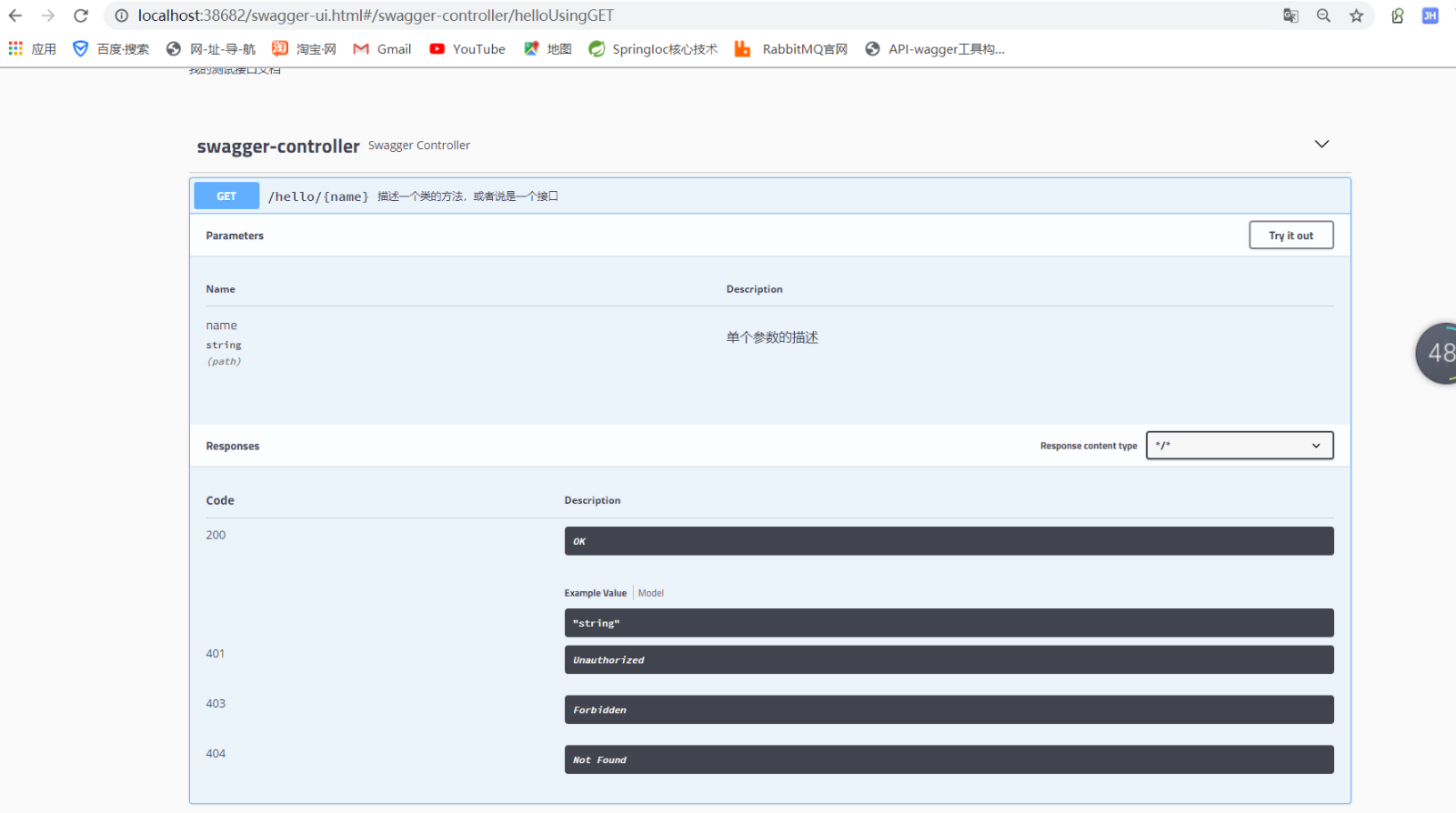Open the browser zoom magnifier icon

(x=1323, y=15)
